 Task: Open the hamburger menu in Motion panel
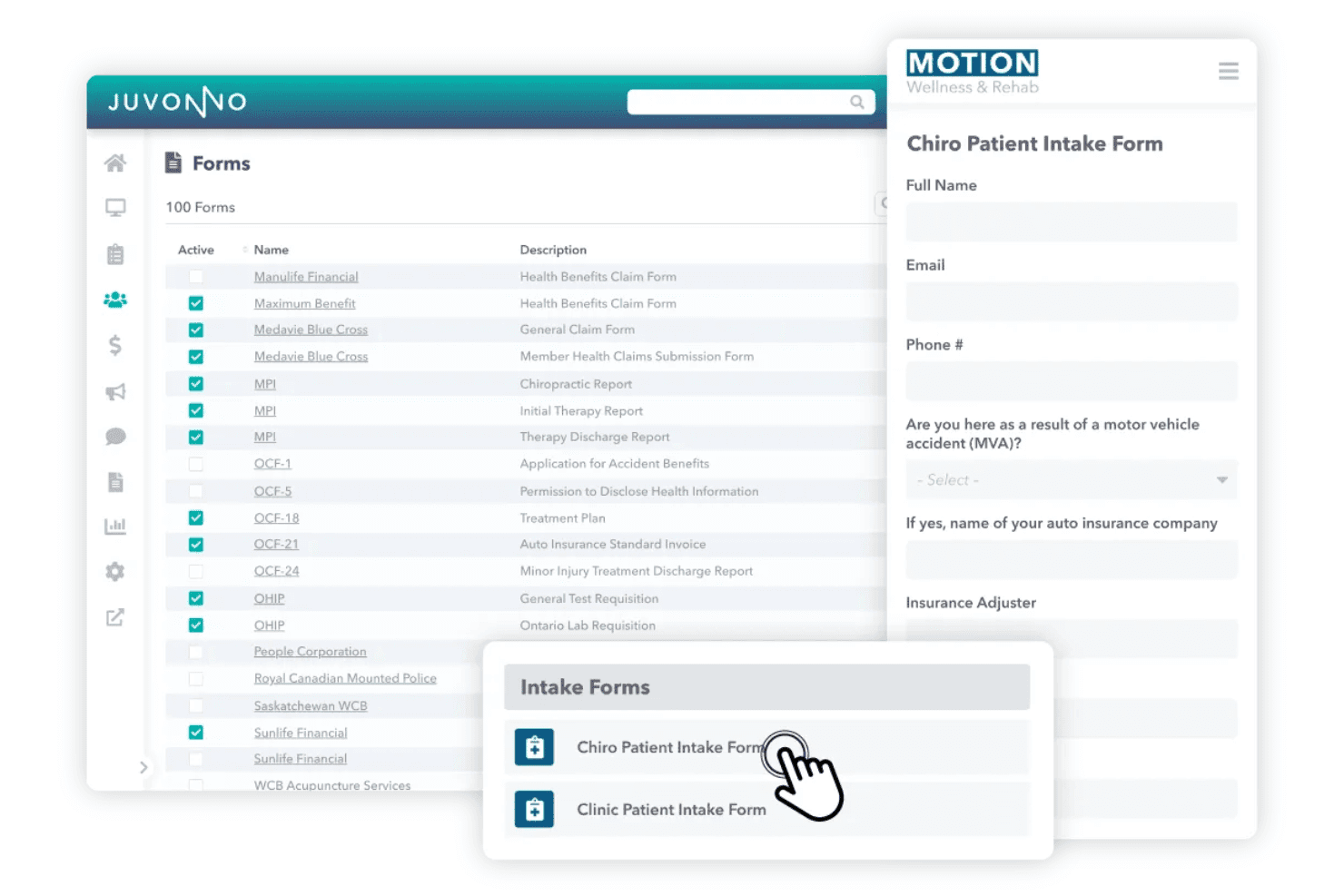tap(1229, 71)
